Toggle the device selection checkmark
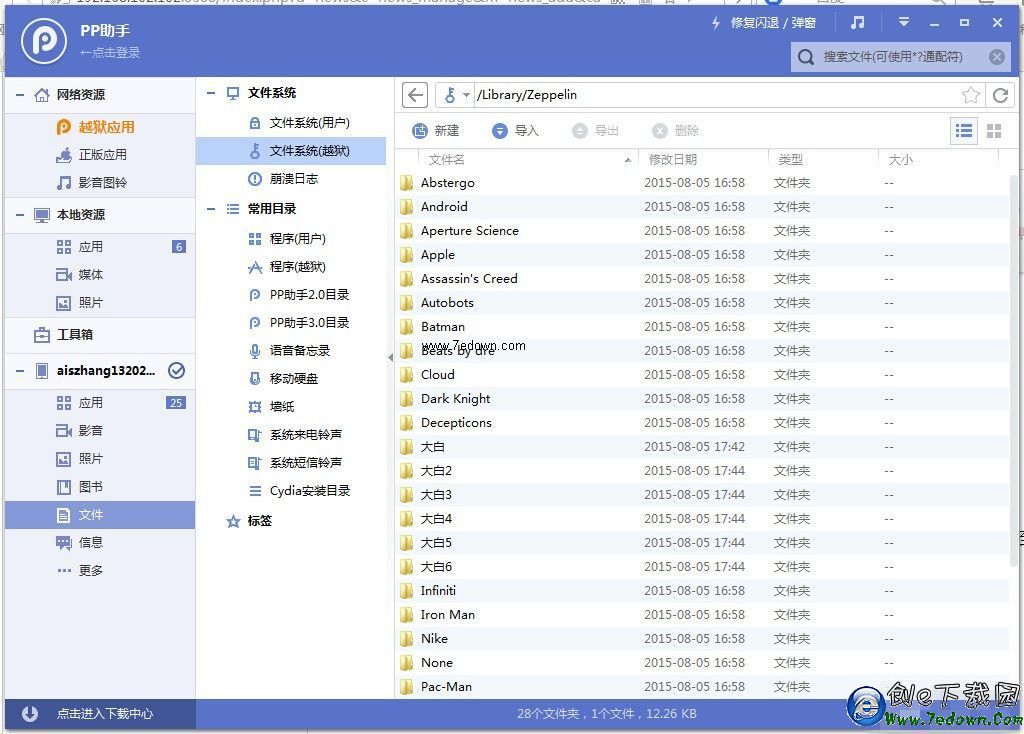This screenshot has width=1024, height=734. 177,370
